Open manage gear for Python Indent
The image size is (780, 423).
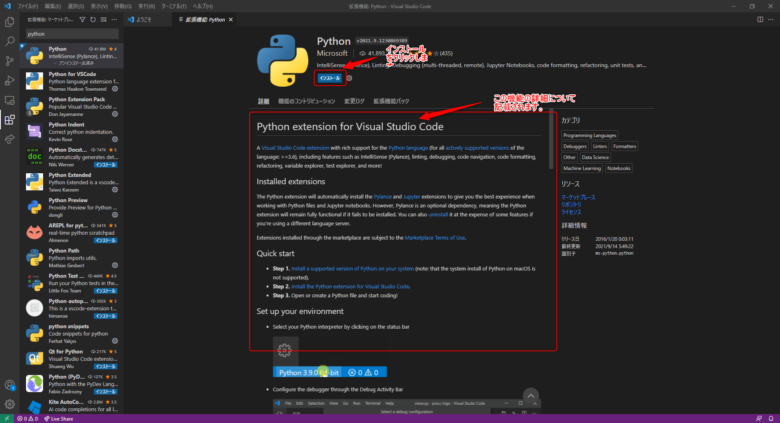click(x=115, y=139)
